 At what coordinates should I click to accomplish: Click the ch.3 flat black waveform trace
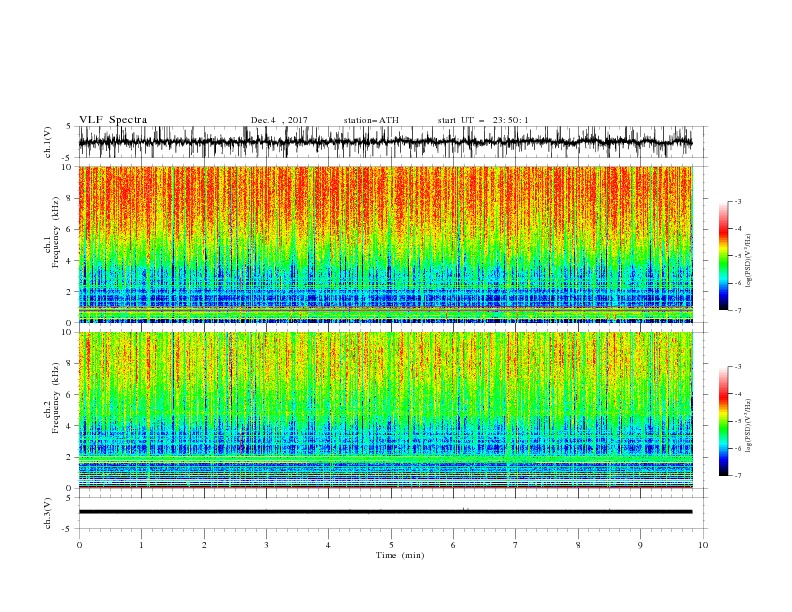[x=385, y=512]
